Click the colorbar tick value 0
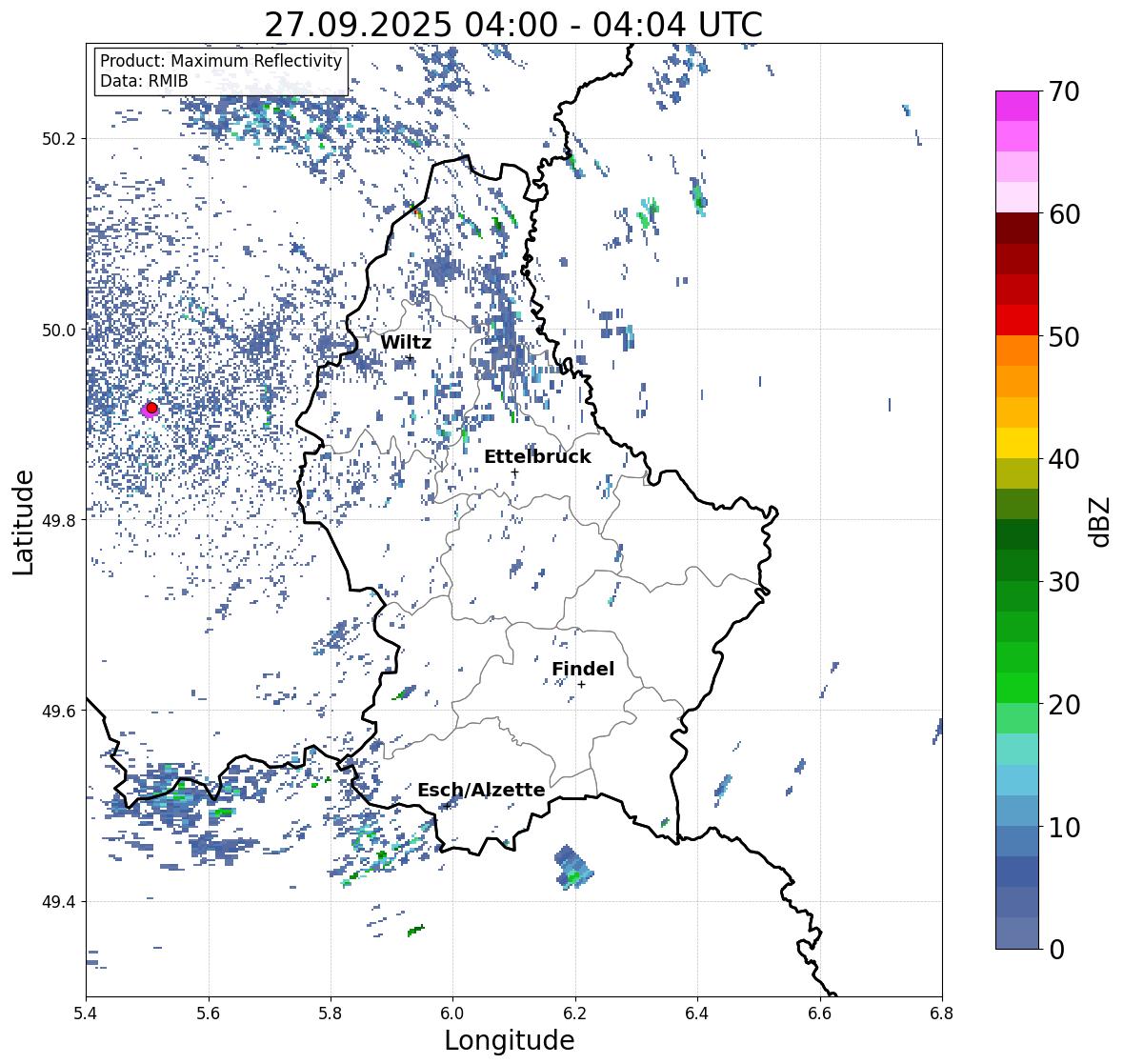 coord(1057,950)
